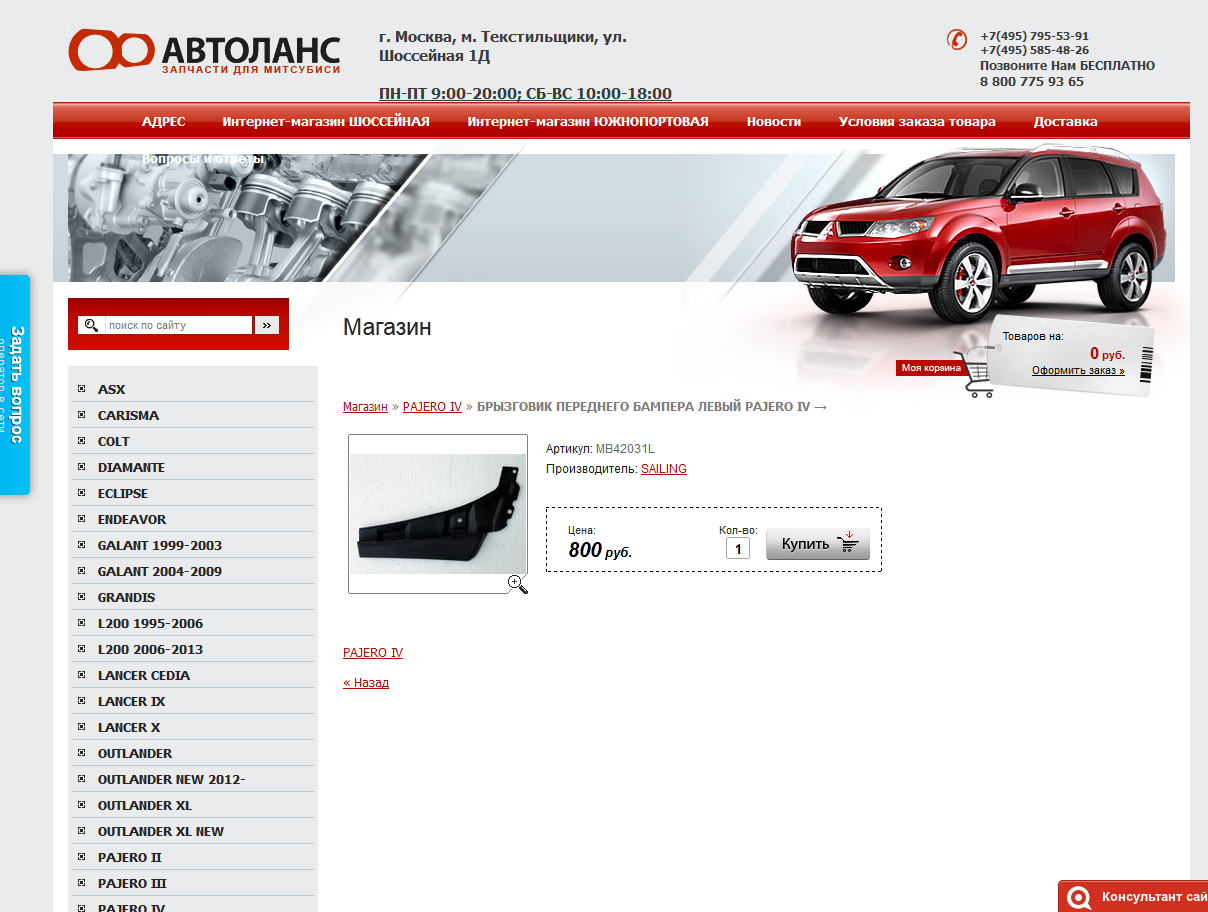
Task: Go back via the « Назад link
Action: click(366, 683)
